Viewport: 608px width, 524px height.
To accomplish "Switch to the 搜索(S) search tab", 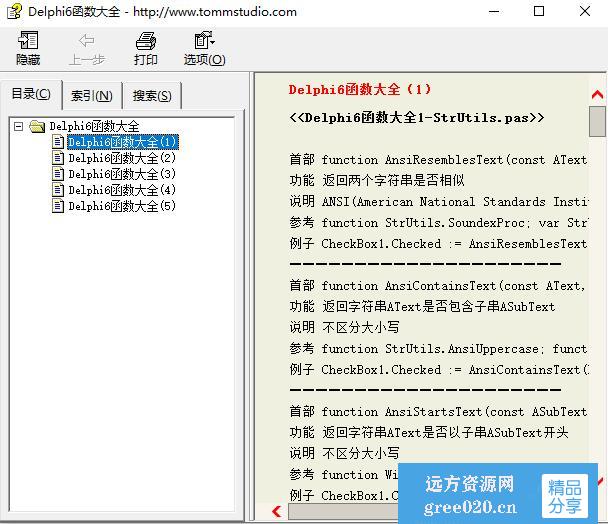I will 152,95.
